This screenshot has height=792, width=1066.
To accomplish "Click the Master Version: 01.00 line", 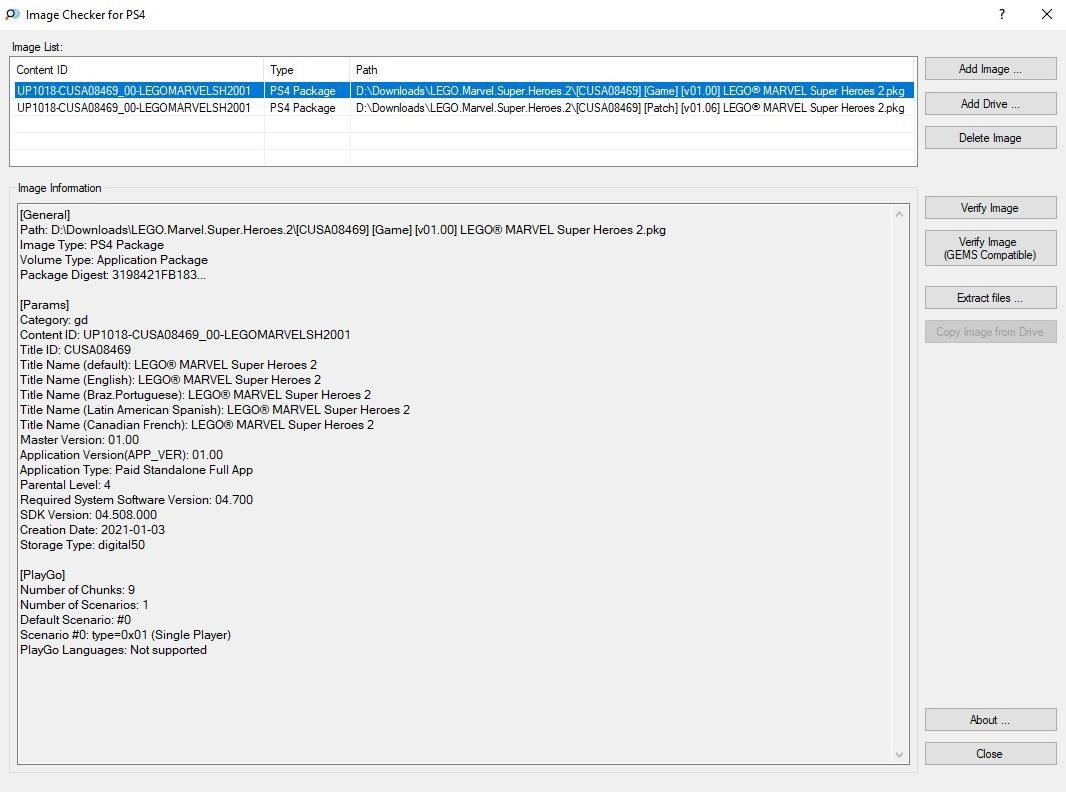I will point(80,440).
